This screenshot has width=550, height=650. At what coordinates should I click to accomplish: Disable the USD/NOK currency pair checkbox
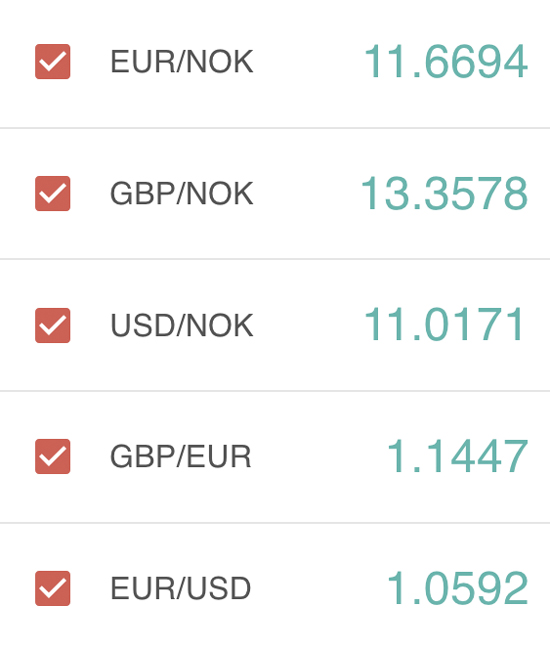click(x=53, y=325)
